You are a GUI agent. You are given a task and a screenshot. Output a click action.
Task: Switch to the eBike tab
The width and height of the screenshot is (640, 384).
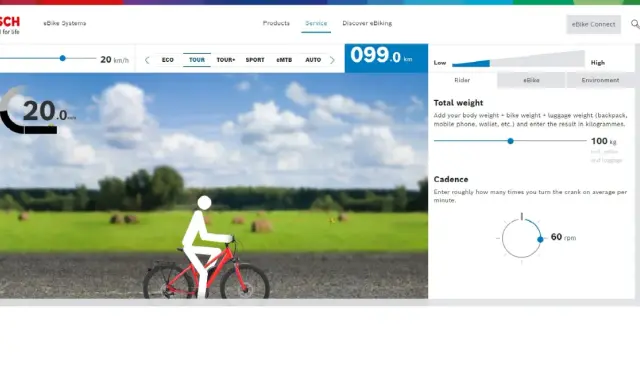click(x=531, y=80)
